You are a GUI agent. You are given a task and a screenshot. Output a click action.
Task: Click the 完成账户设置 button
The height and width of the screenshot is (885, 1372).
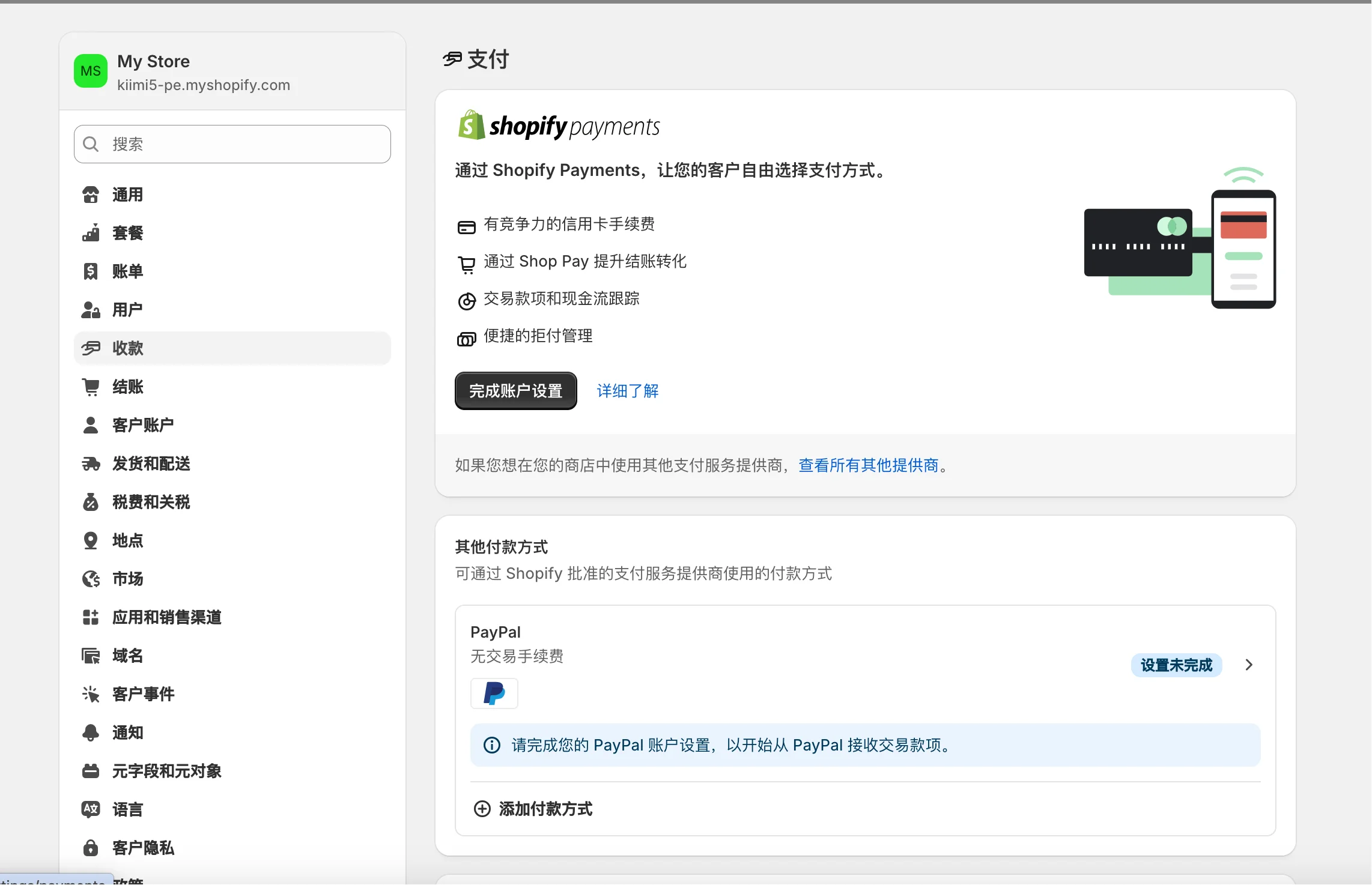pyautogui.click(x=515, y=391)
